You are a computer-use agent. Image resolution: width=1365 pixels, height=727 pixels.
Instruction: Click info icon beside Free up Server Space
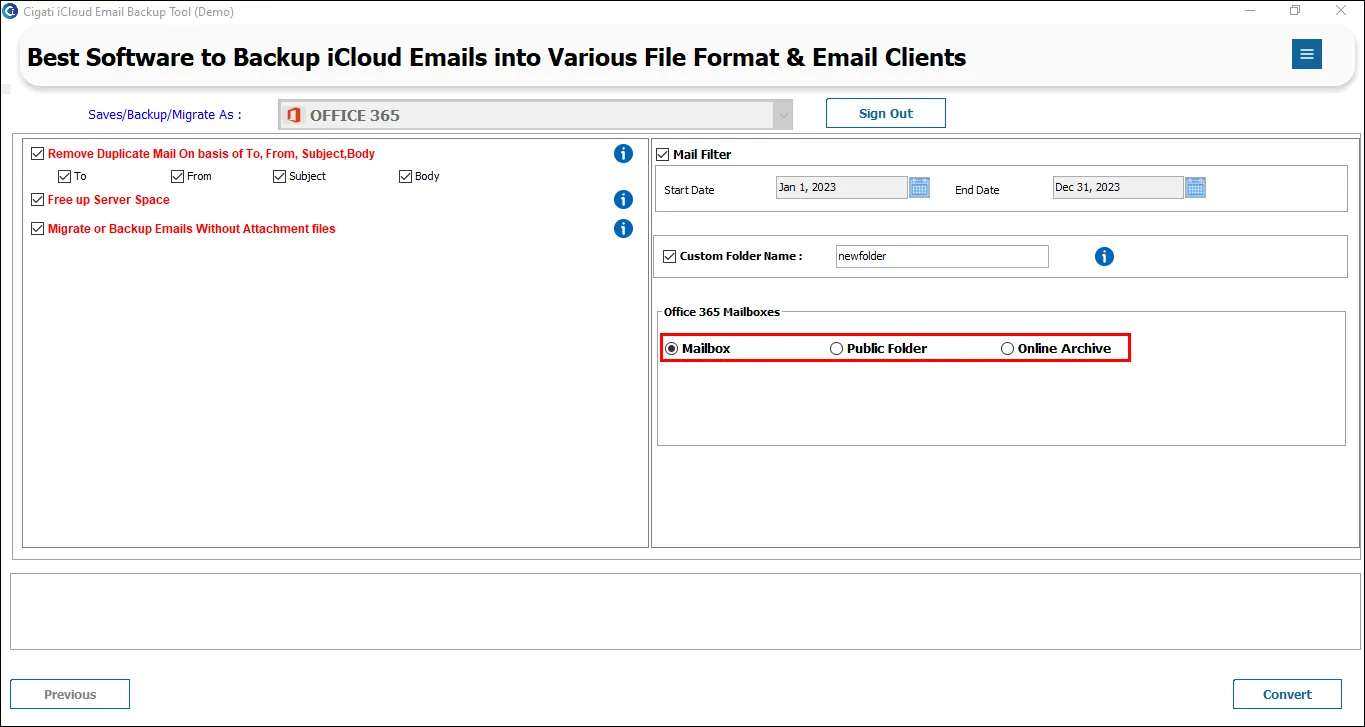[x=623, y=199]
